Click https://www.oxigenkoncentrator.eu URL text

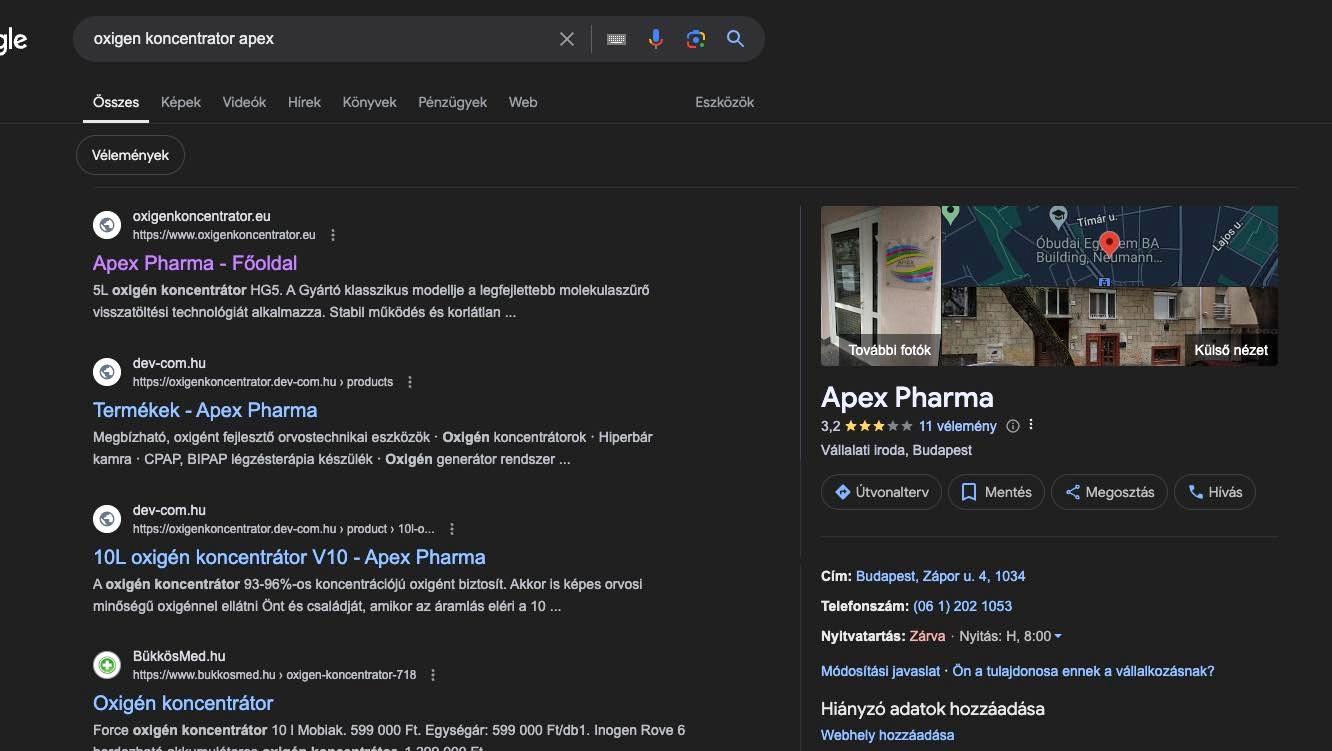pos(224,235)
